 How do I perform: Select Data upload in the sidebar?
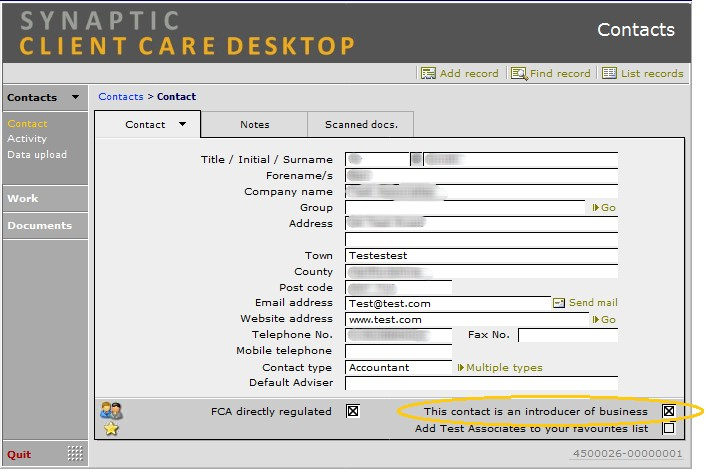37,155
